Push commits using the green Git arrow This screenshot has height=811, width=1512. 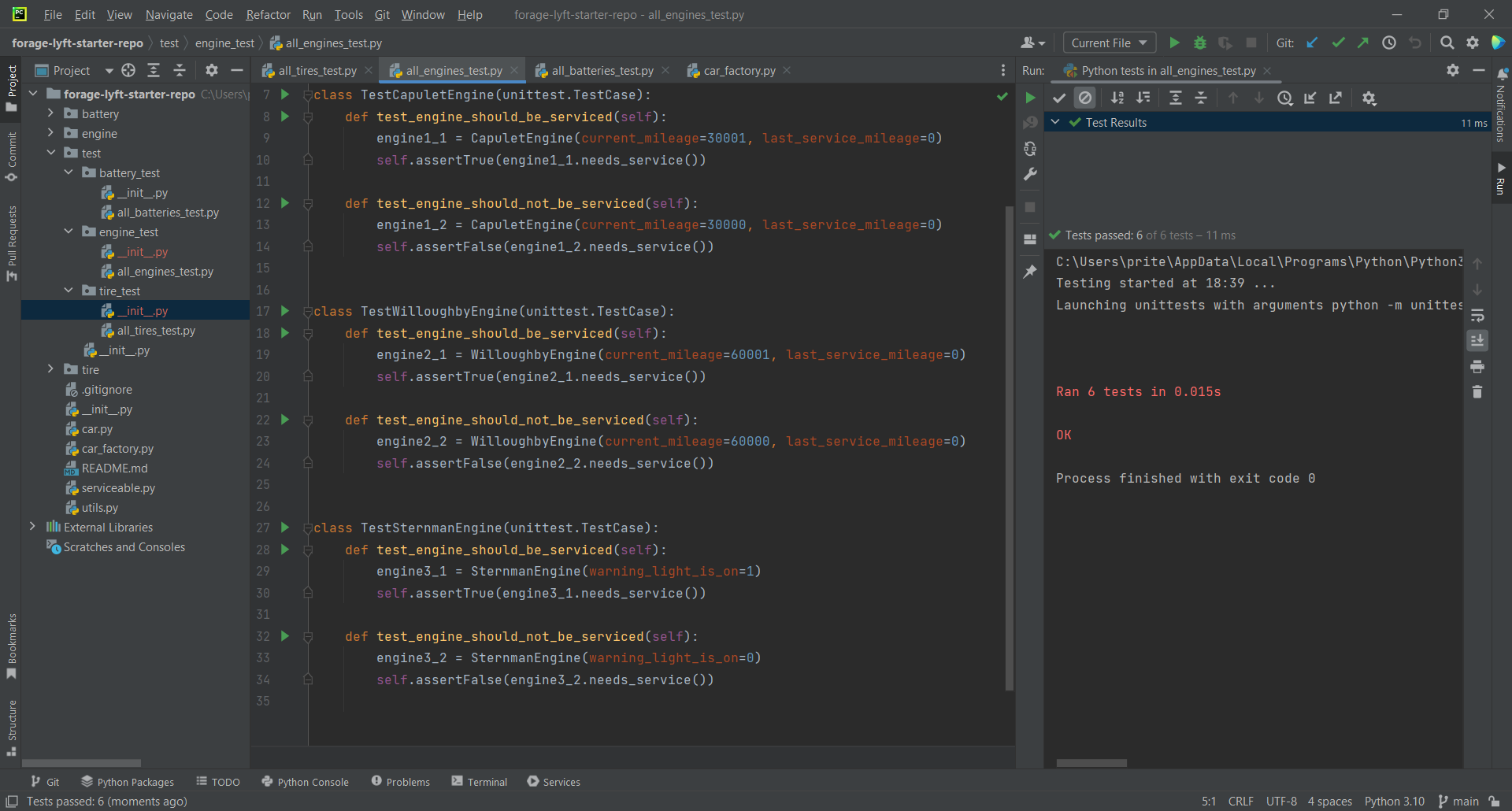1363,43
